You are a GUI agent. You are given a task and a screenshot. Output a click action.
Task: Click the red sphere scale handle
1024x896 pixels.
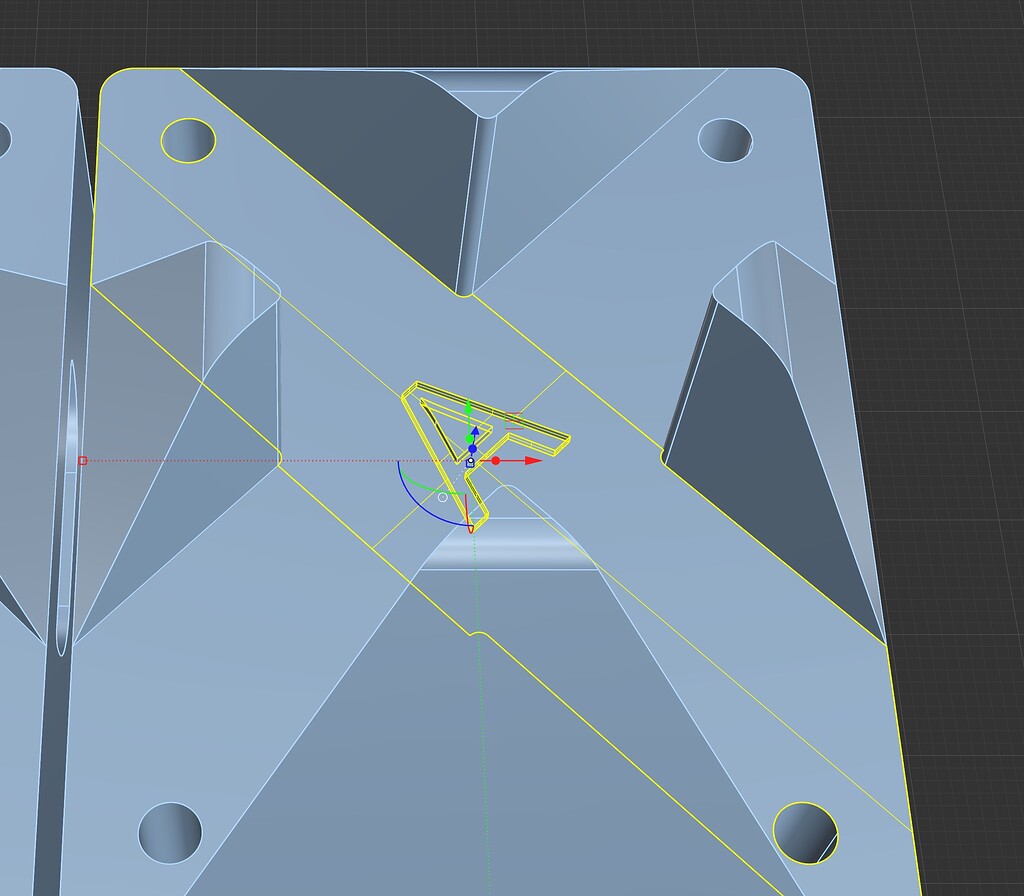[x=495, y=461]
